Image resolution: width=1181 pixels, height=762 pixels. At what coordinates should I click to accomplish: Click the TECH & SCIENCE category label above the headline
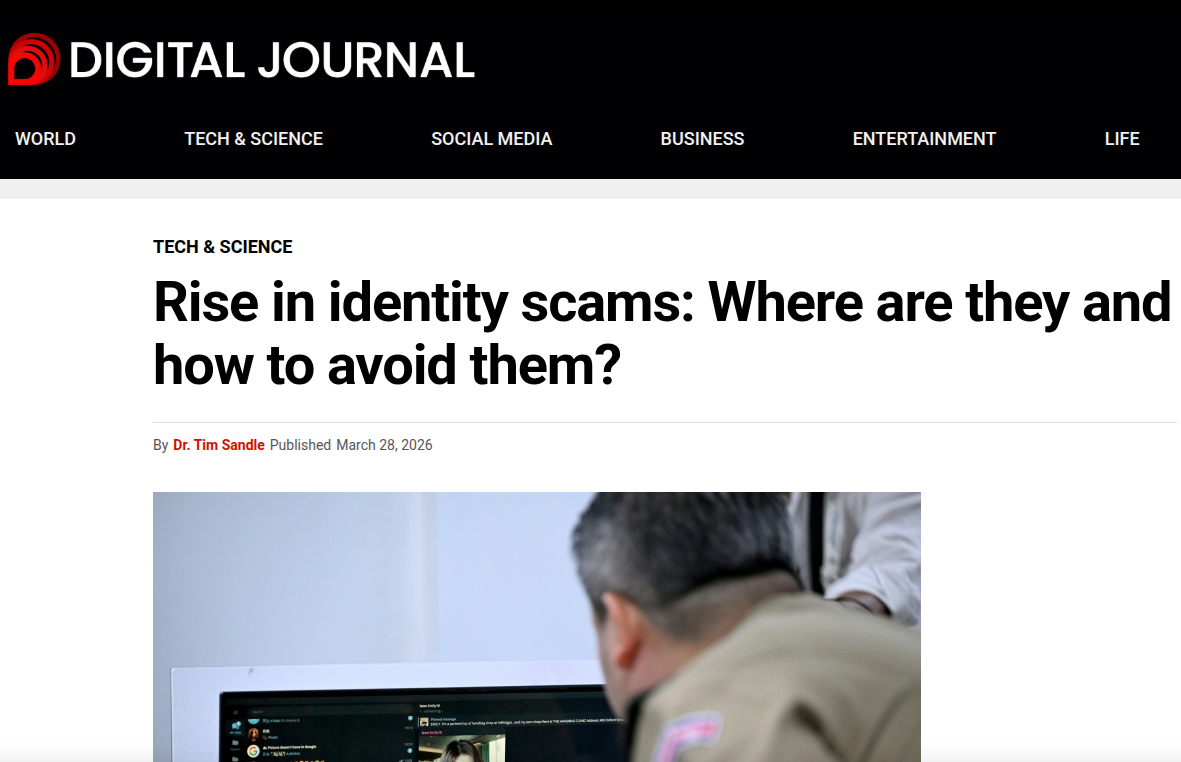(x=223, y=247)
